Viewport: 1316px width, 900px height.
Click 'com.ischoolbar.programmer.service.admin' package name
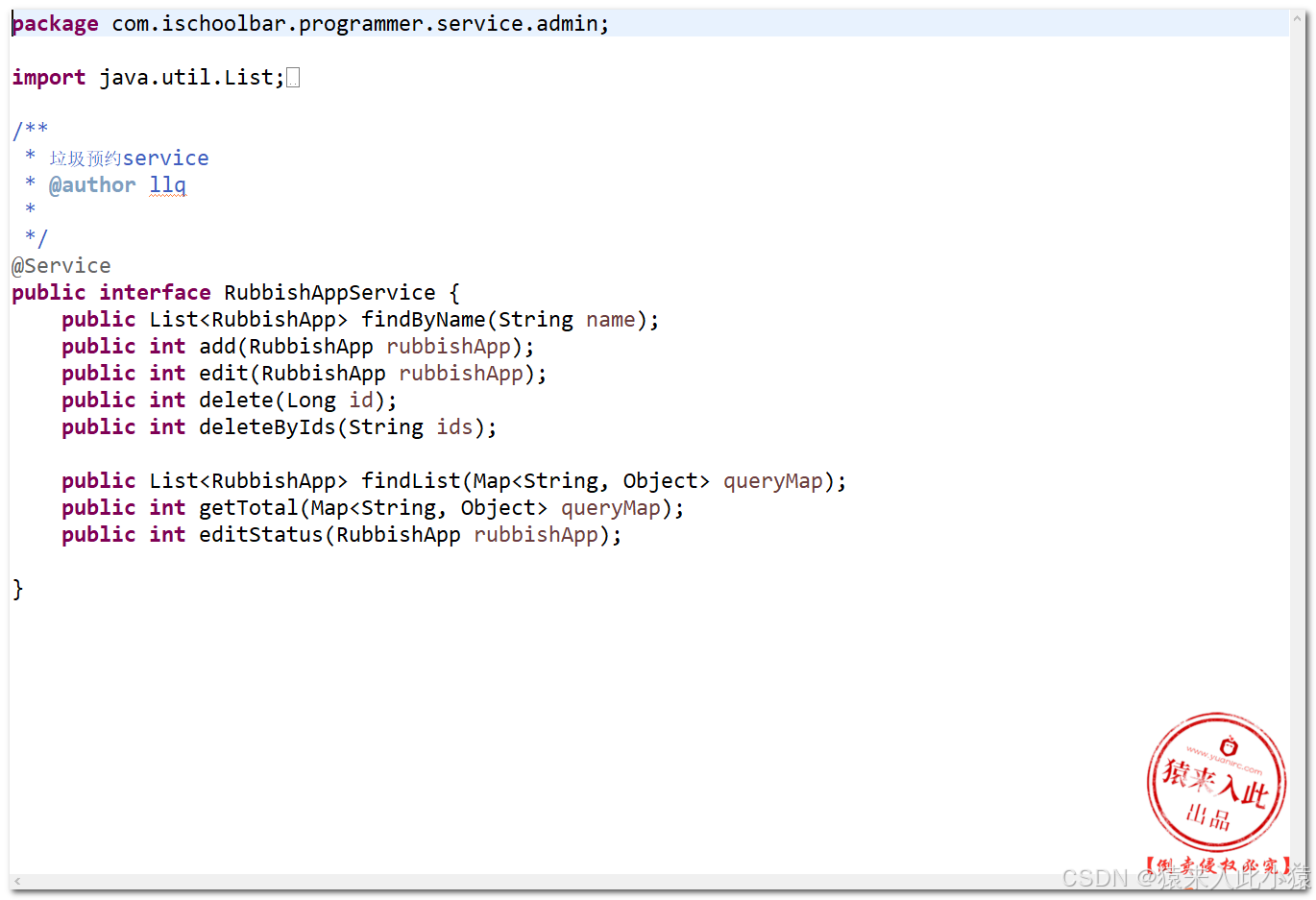click(354, 24)
